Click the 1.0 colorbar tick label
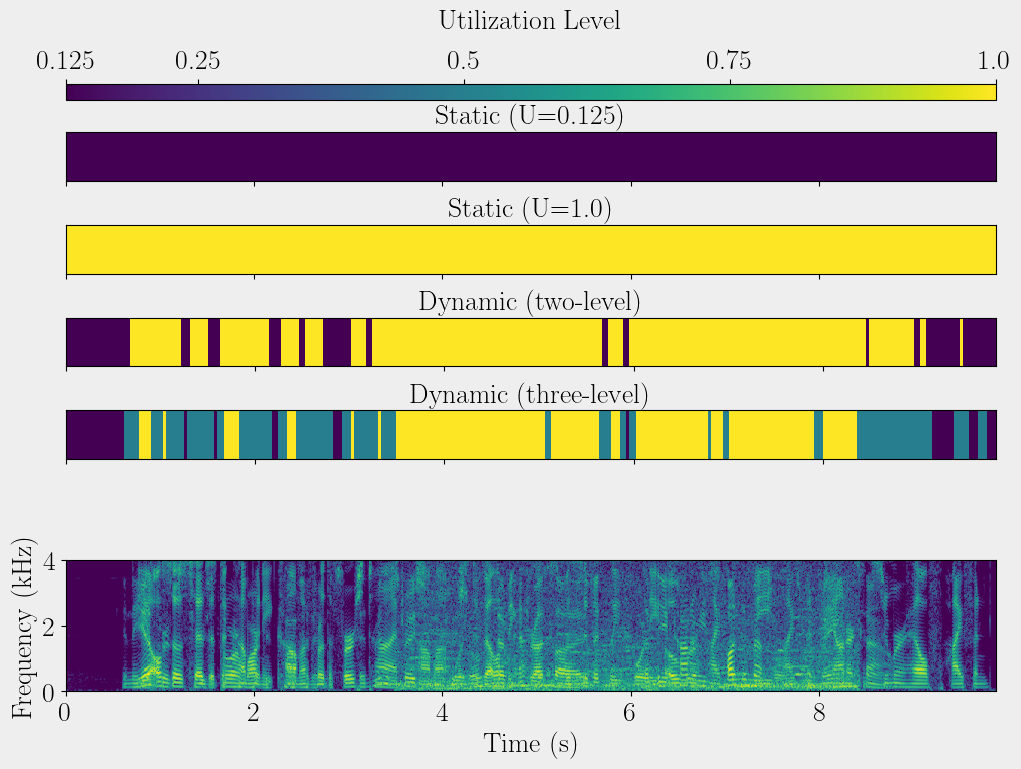Viewport: 1021px width, 769px height. [x=993, y=61]
